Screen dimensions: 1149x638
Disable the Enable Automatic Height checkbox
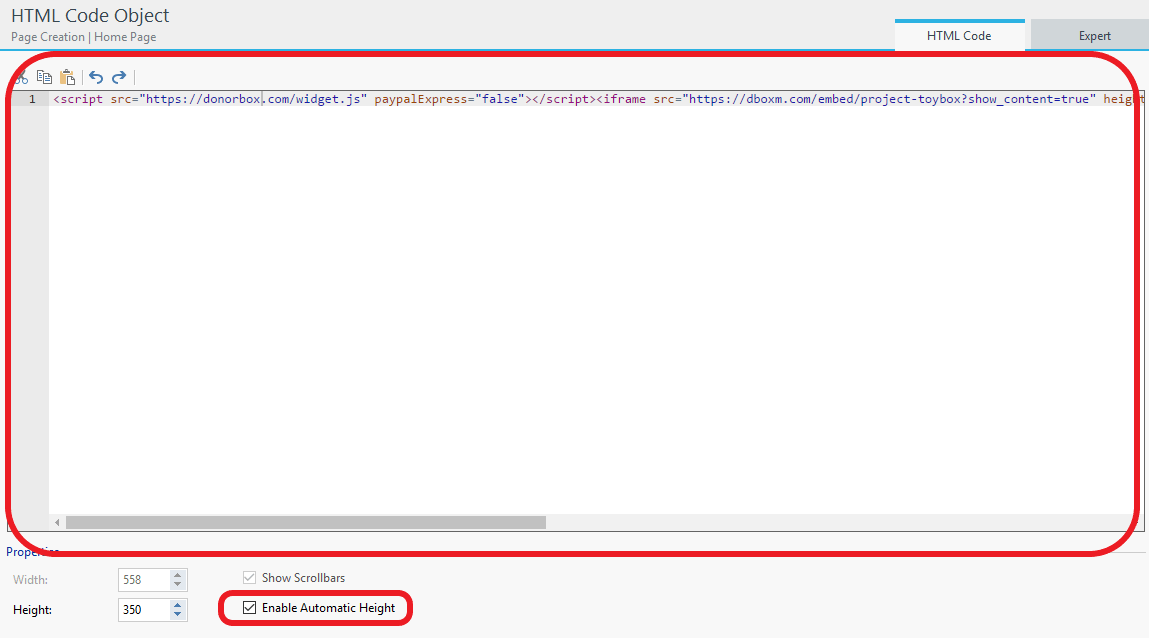pyautogui.click(x=250, y=608)
